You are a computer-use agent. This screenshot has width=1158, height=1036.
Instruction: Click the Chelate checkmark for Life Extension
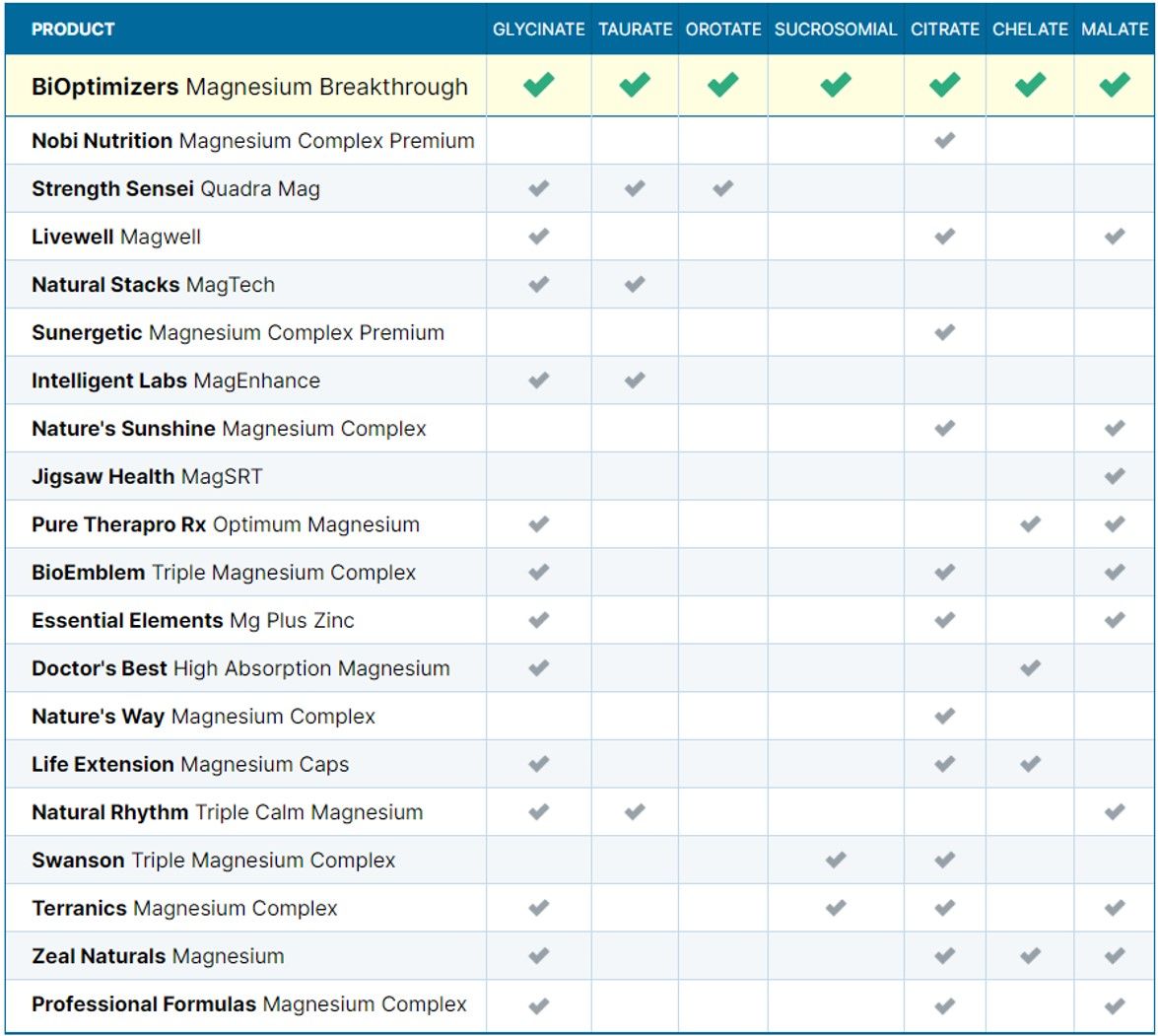1030,764
